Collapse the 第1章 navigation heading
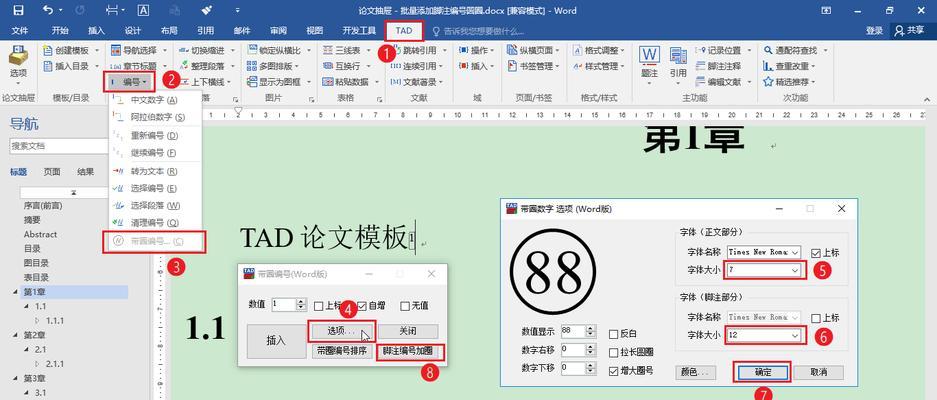937x400 pixels. [x=15, y=292]
